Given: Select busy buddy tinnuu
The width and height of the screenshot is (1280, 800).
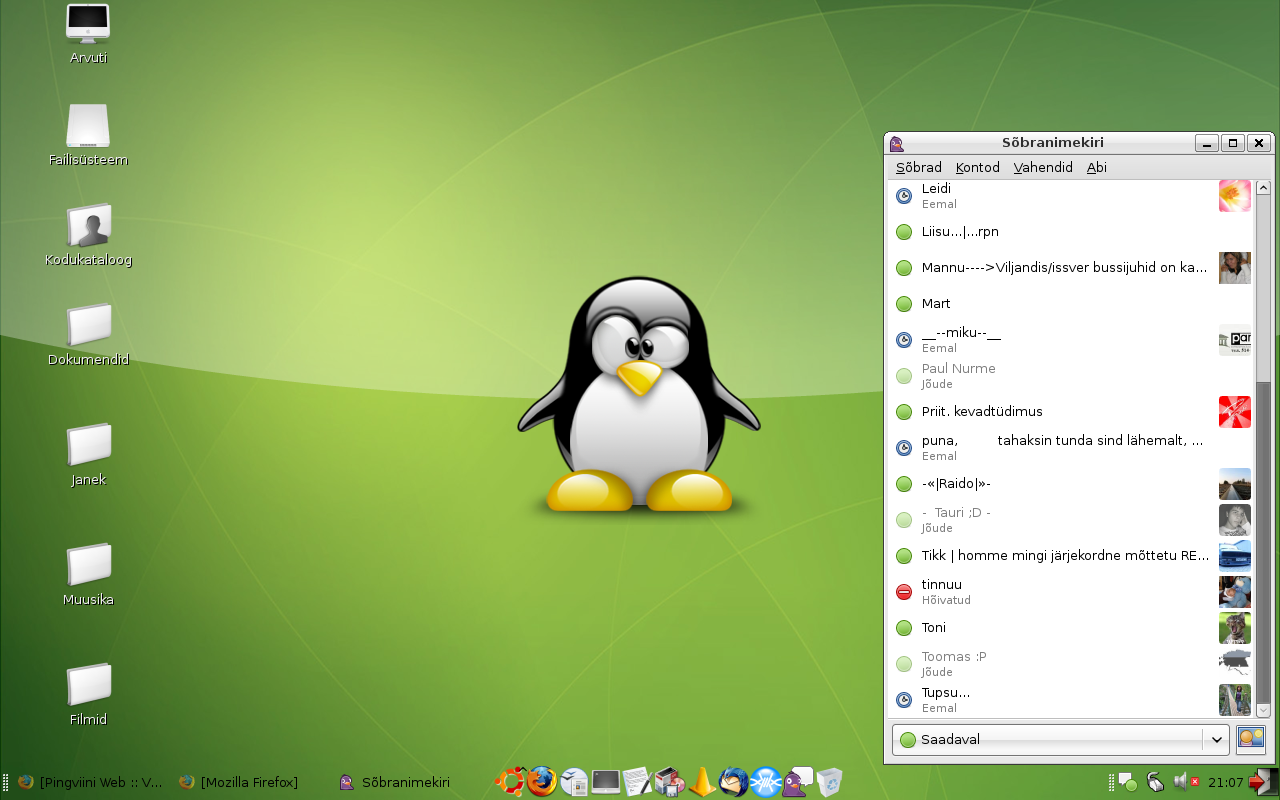Looking at the screenshot, I should point(1070,592).
